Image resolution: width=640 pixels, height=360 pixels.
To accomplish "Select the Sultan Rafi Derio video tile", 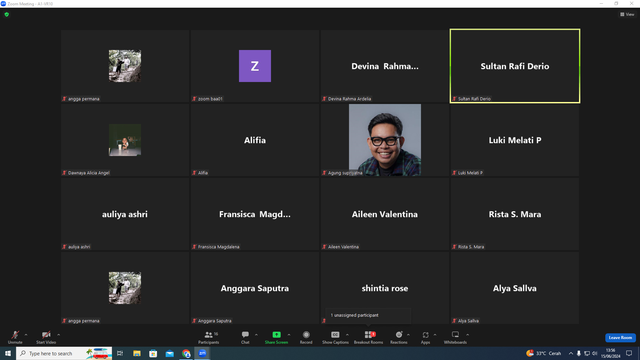I will 515,66.
